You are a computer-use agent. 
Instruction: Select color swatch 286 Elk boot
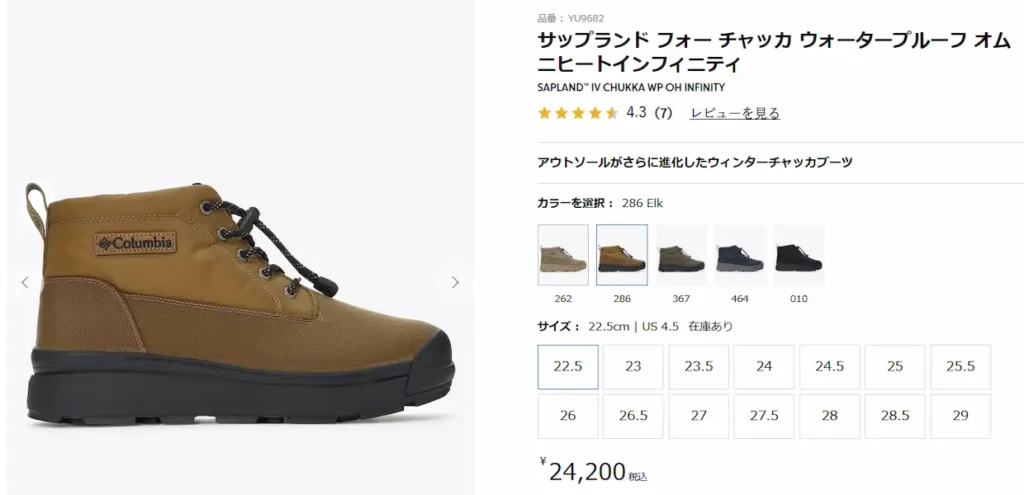[622, 255]
